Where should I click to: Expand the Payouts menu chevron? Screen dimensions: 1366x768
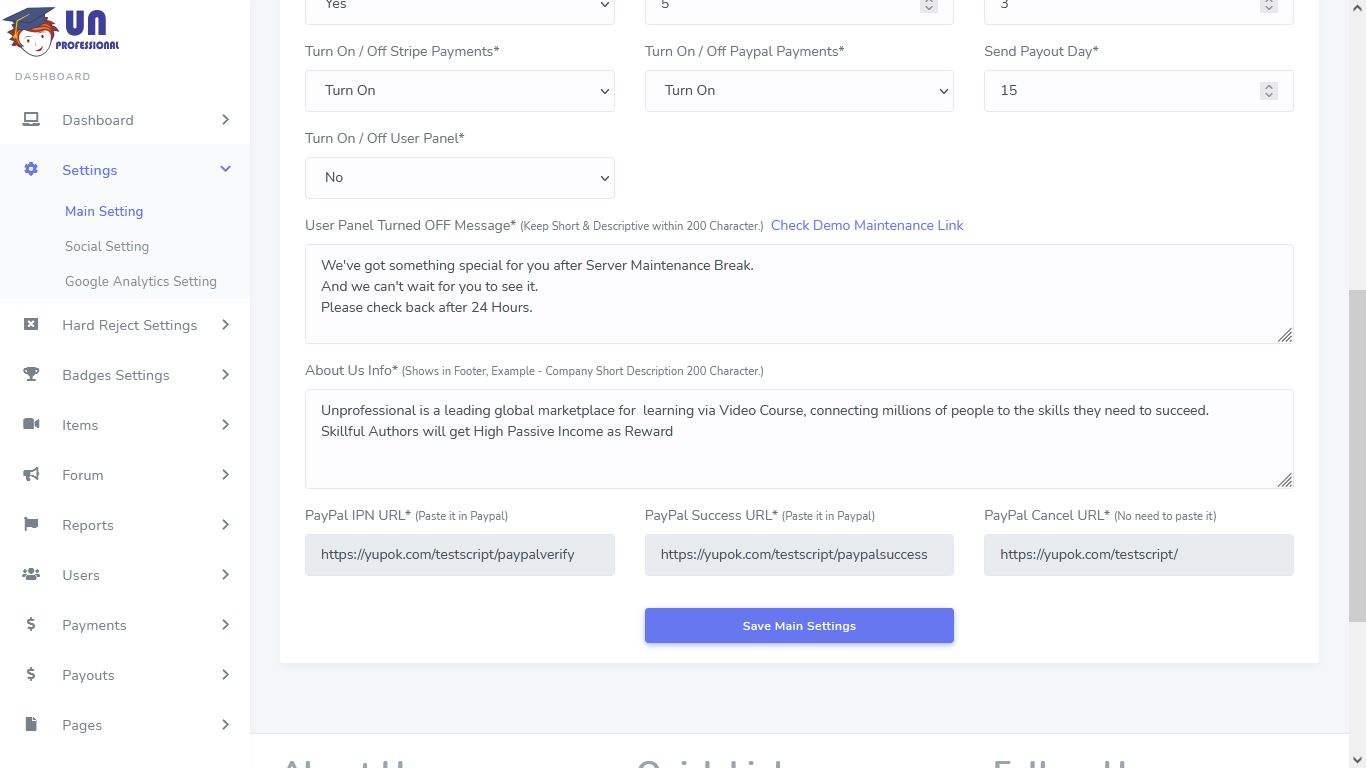point(225,675)
